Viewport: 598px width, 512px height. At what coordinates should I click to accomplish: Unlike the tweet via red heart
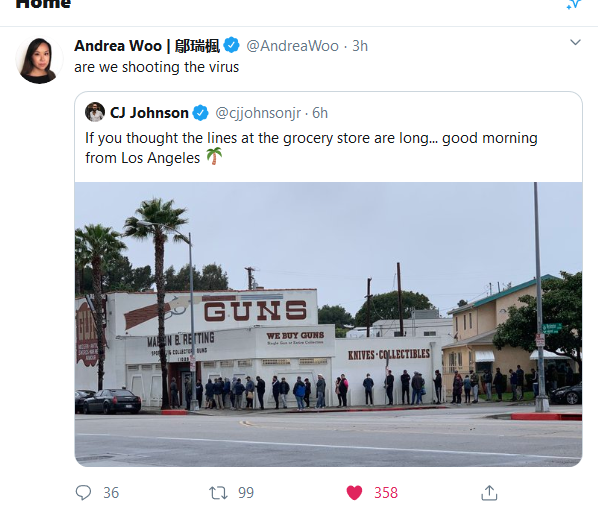pos(354,493)
